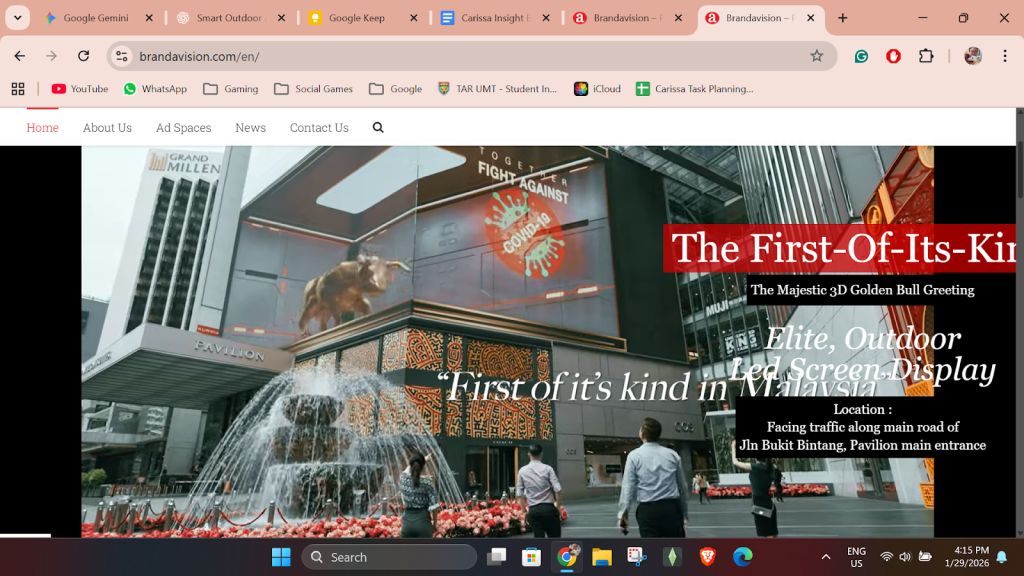Open the WhatsApp bookmark
Screen dimensions: 1024x576
click(155, 89)
